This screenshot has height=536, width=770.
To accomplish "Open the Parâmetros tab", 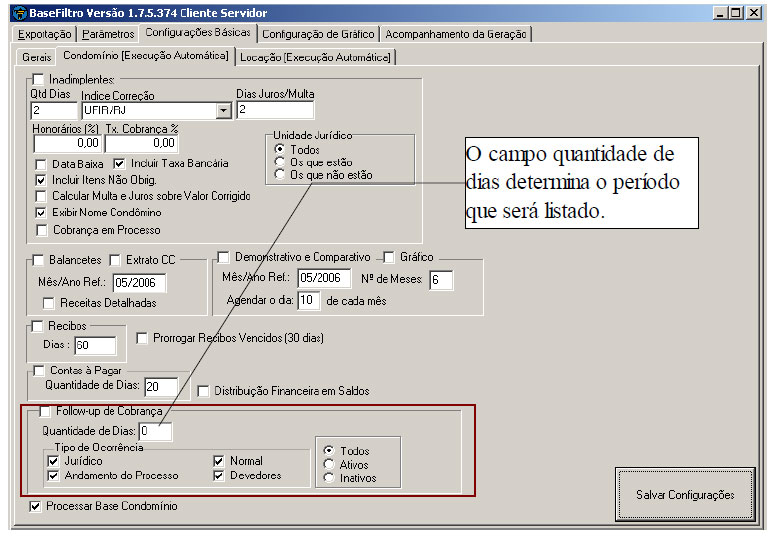I will 109,34.
